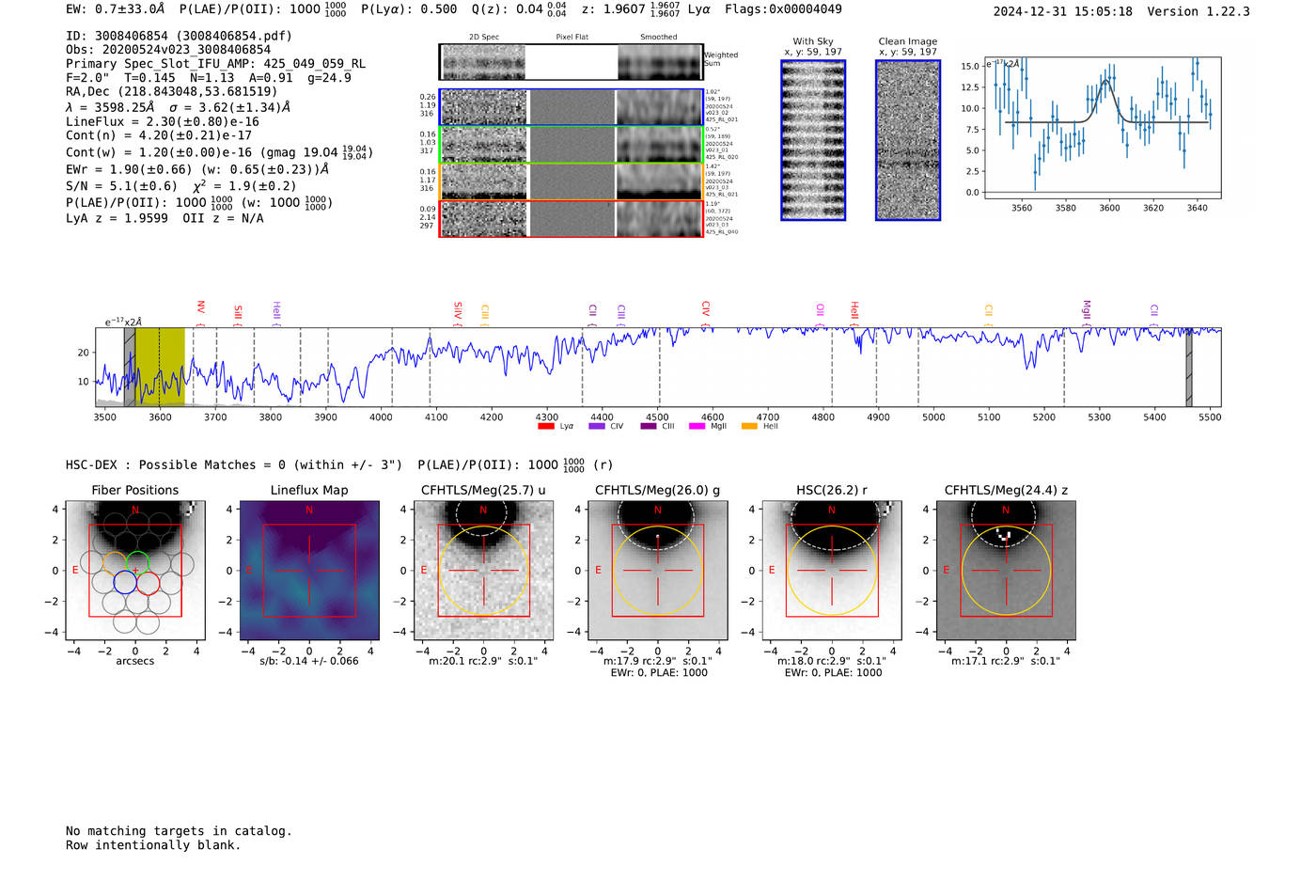Click the magenta MgII legend swatch
The image size is (1316, 896).
(x=697, y=427)
